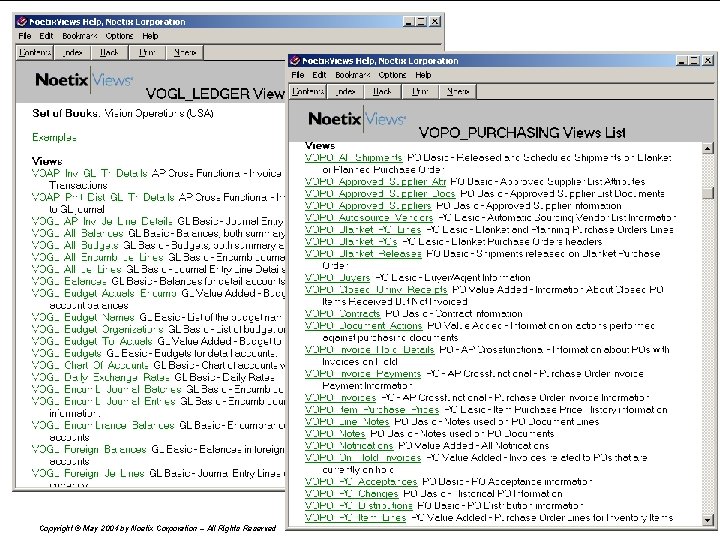720x540 pixels.
Task: Open VOGL_All_Balances link in ledger window
Action: (x=78, y=233)
